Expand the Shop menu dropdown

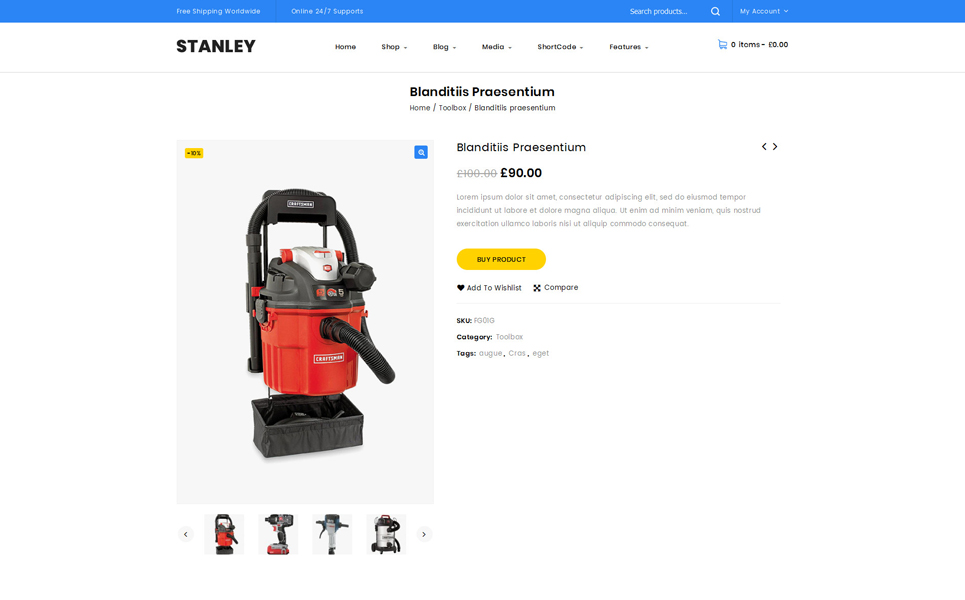(x=394, y=47)
